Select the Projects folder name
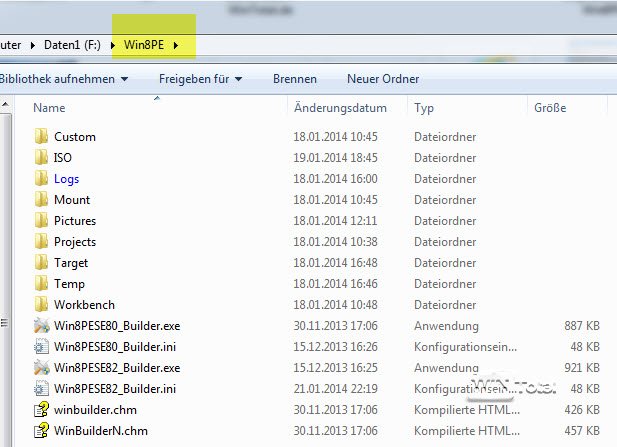Screen dimensions: 617x447 click(x=75, y=242)
